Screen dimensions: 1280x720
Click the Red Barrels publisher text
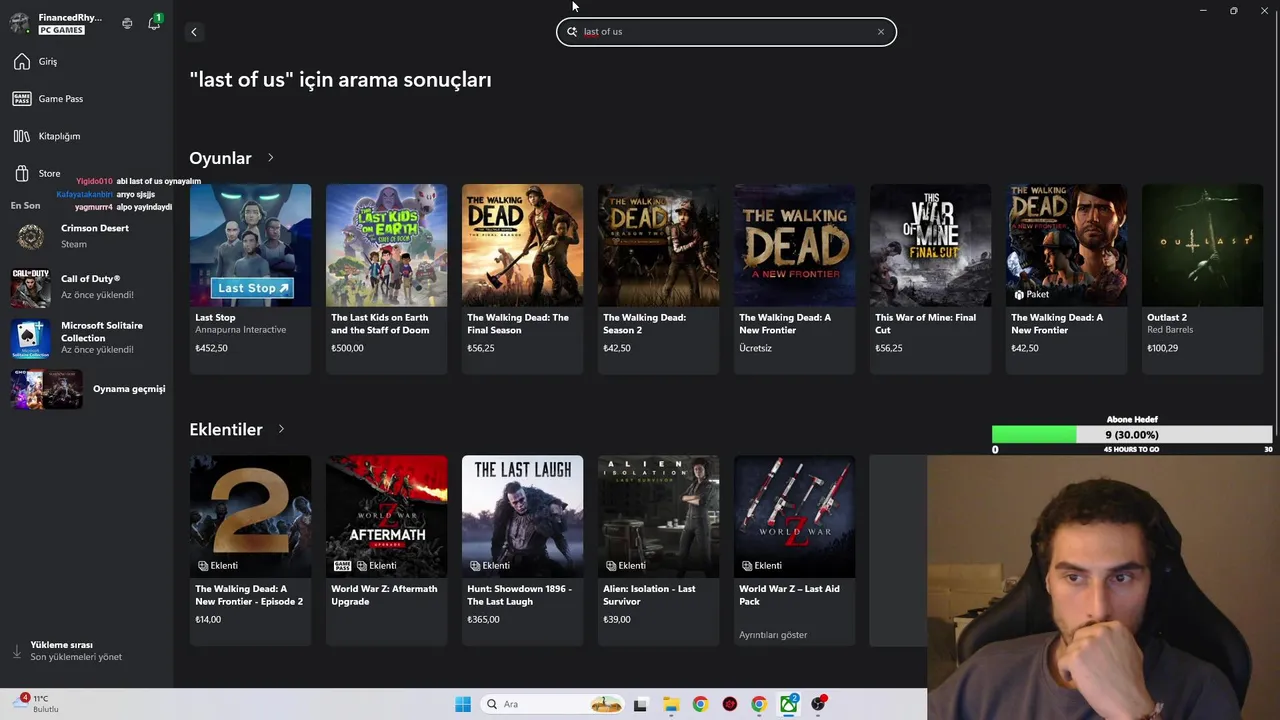click(x=1170, y=330)
